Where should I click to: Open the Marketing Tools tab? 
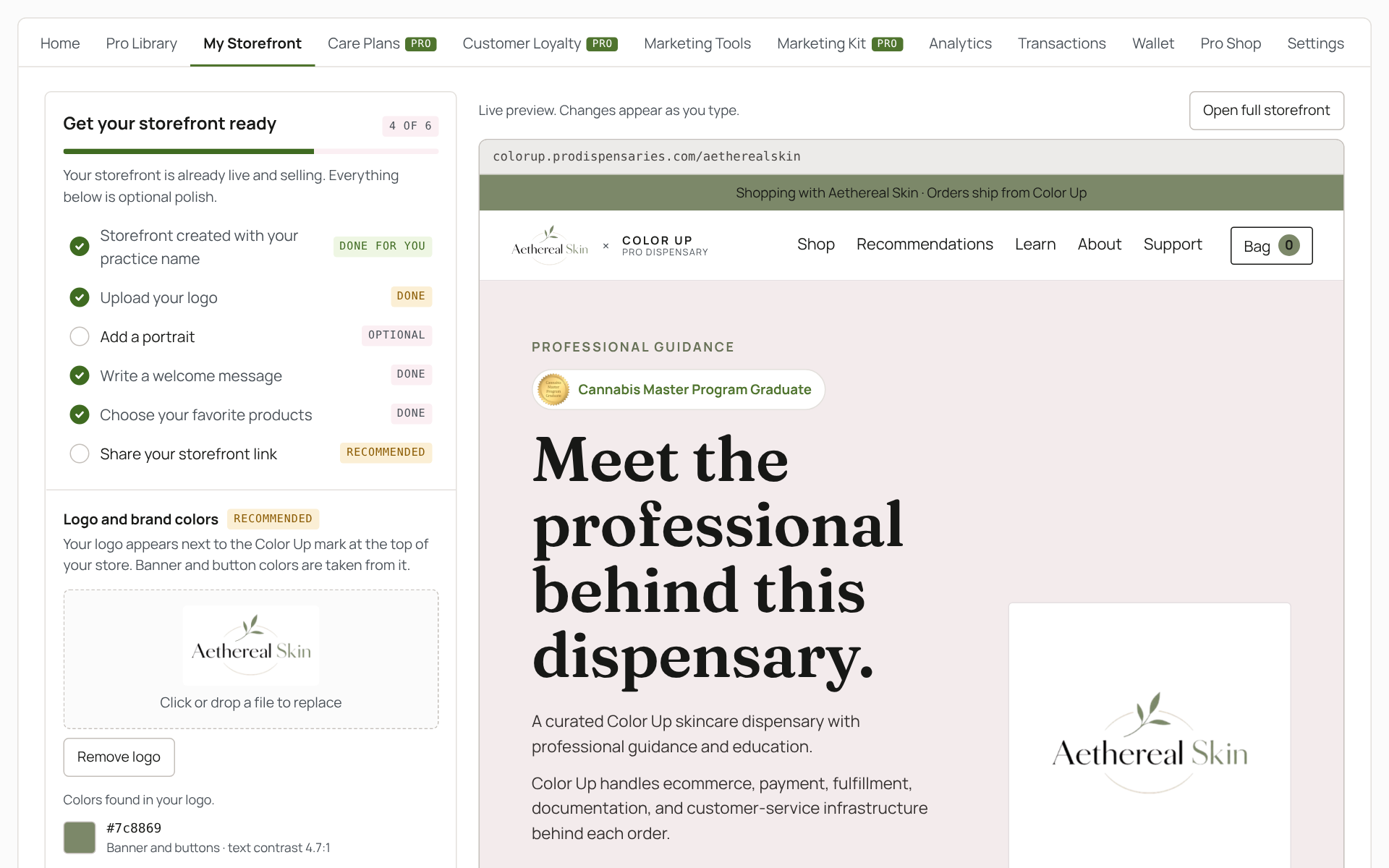[697, 43]
